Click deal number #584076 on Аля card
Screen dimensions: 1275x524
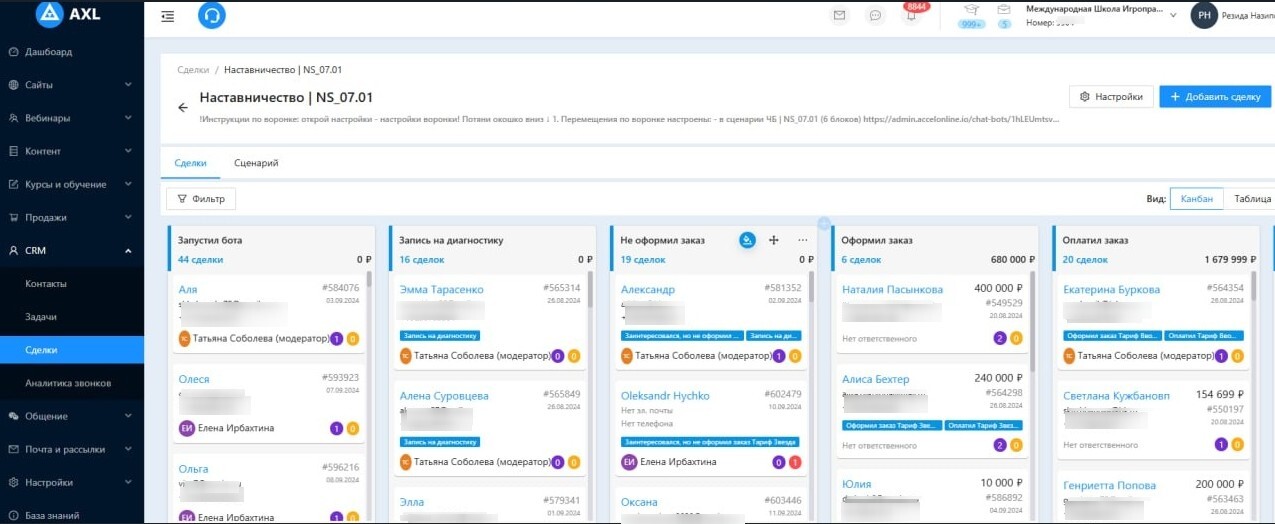(341, 288)
